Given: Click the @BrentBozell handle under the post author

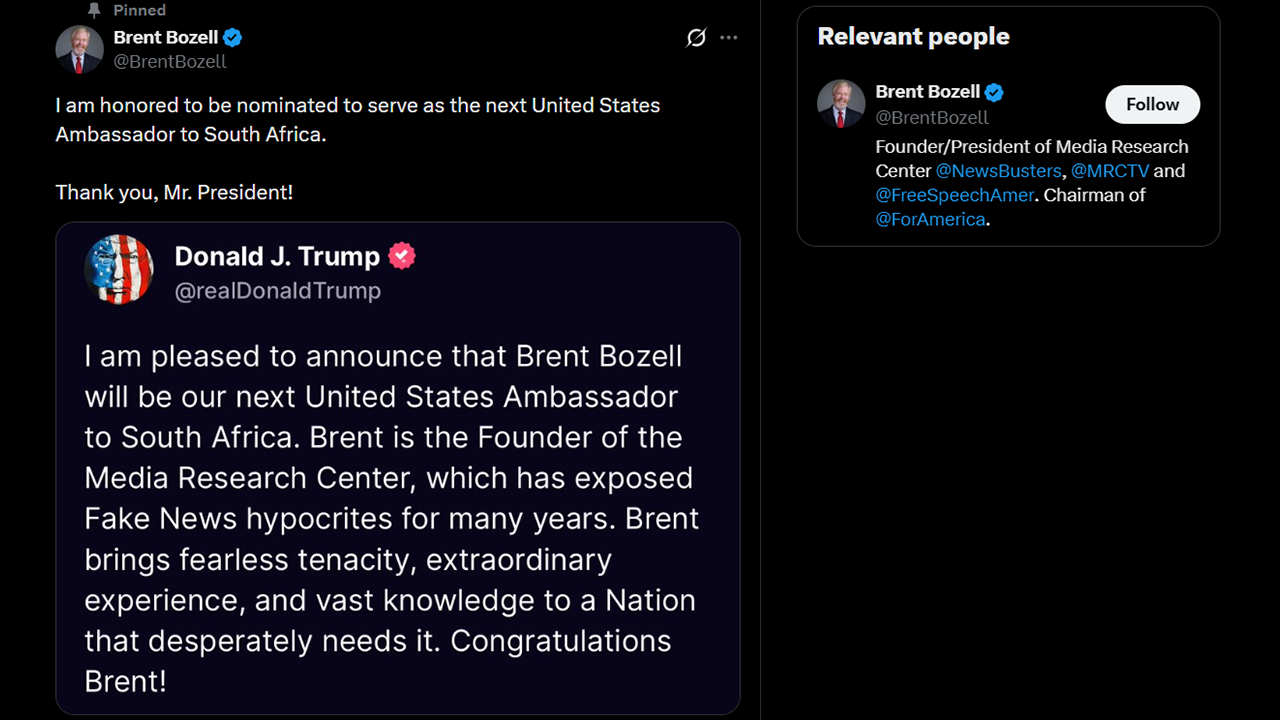Looking at the screenshot, I should pos(170,62).
